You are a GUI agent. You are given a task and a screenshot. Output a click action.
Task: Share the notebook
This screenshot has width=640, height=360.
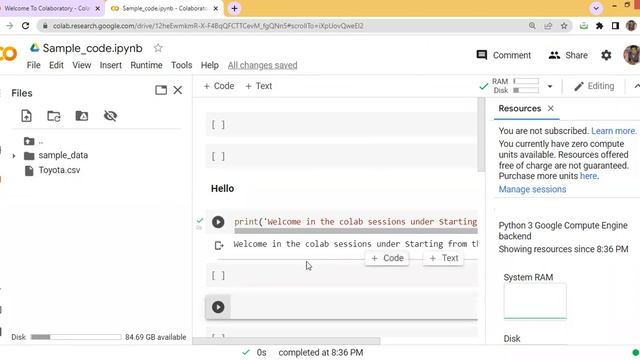coord(568,55)
